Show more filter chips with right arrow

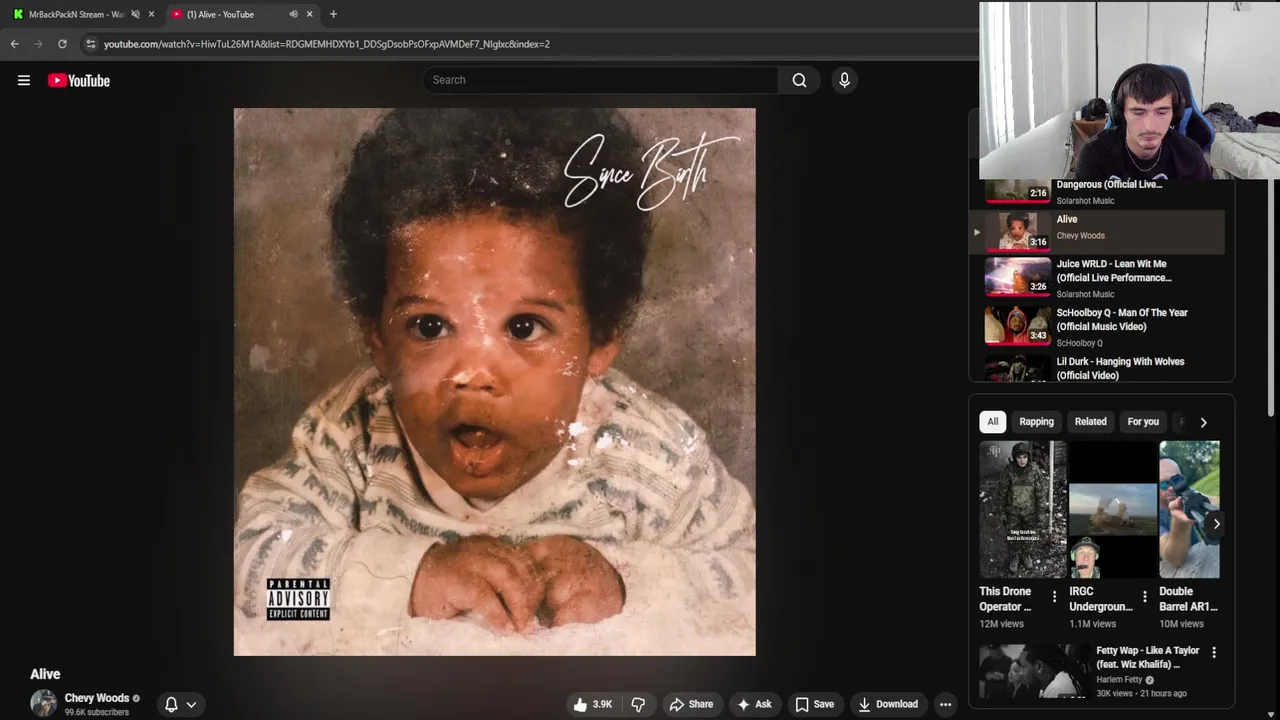tap(1203, 422)
